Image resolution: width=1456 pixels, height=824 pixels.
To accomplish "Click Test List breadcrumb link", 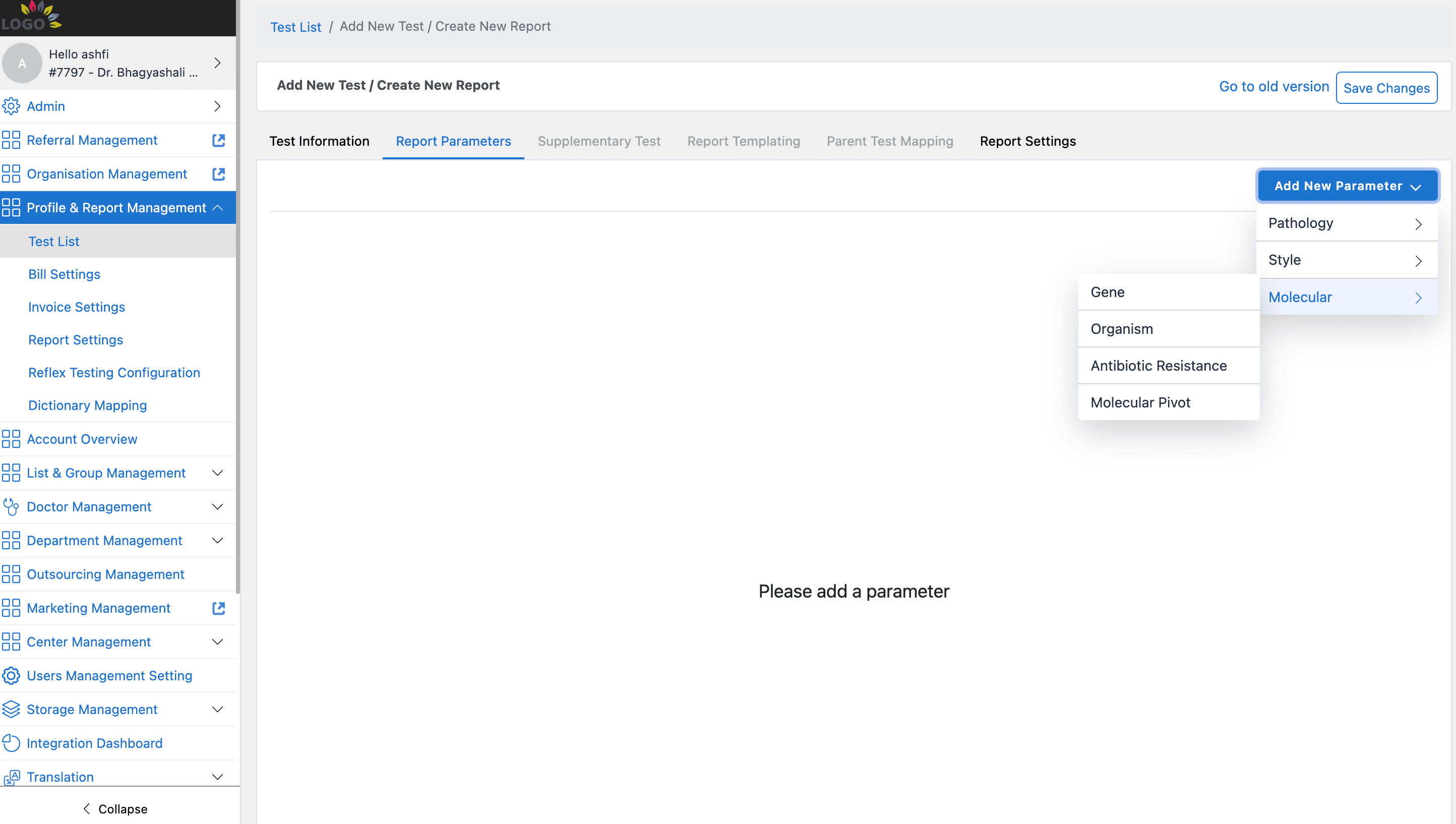I will [x=295, y=27].
